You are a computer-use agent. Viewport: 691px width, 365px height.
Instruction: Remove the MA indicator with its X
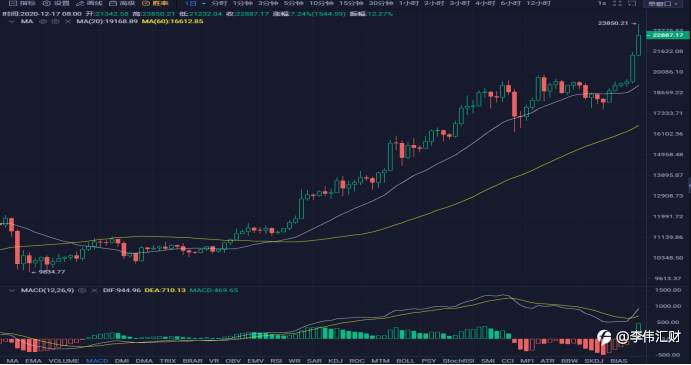click(x=67, y=21)
